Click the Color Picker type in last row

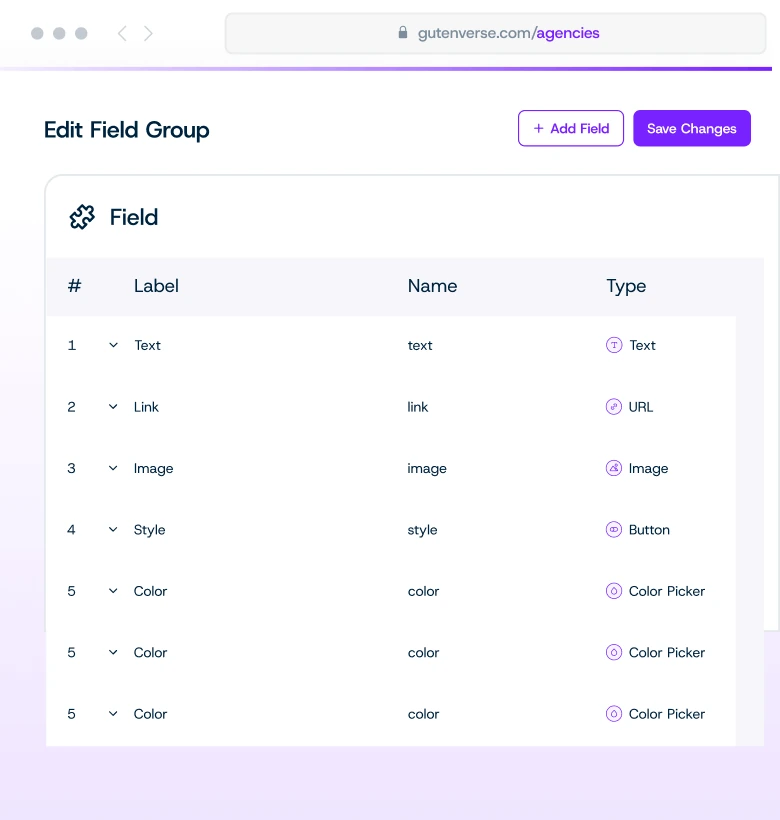666,714
